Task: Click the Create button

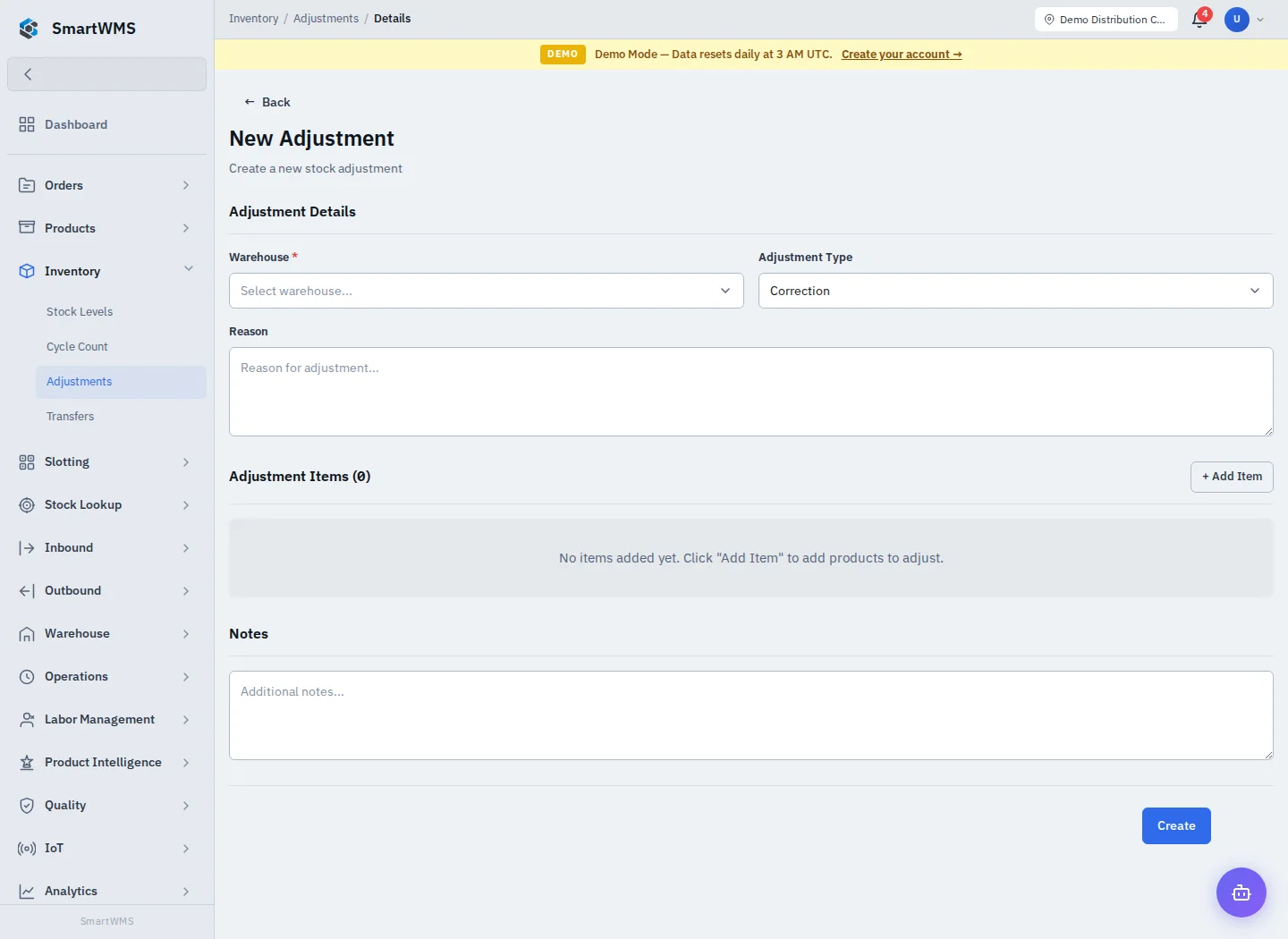Action: [x=1176, y=826]
